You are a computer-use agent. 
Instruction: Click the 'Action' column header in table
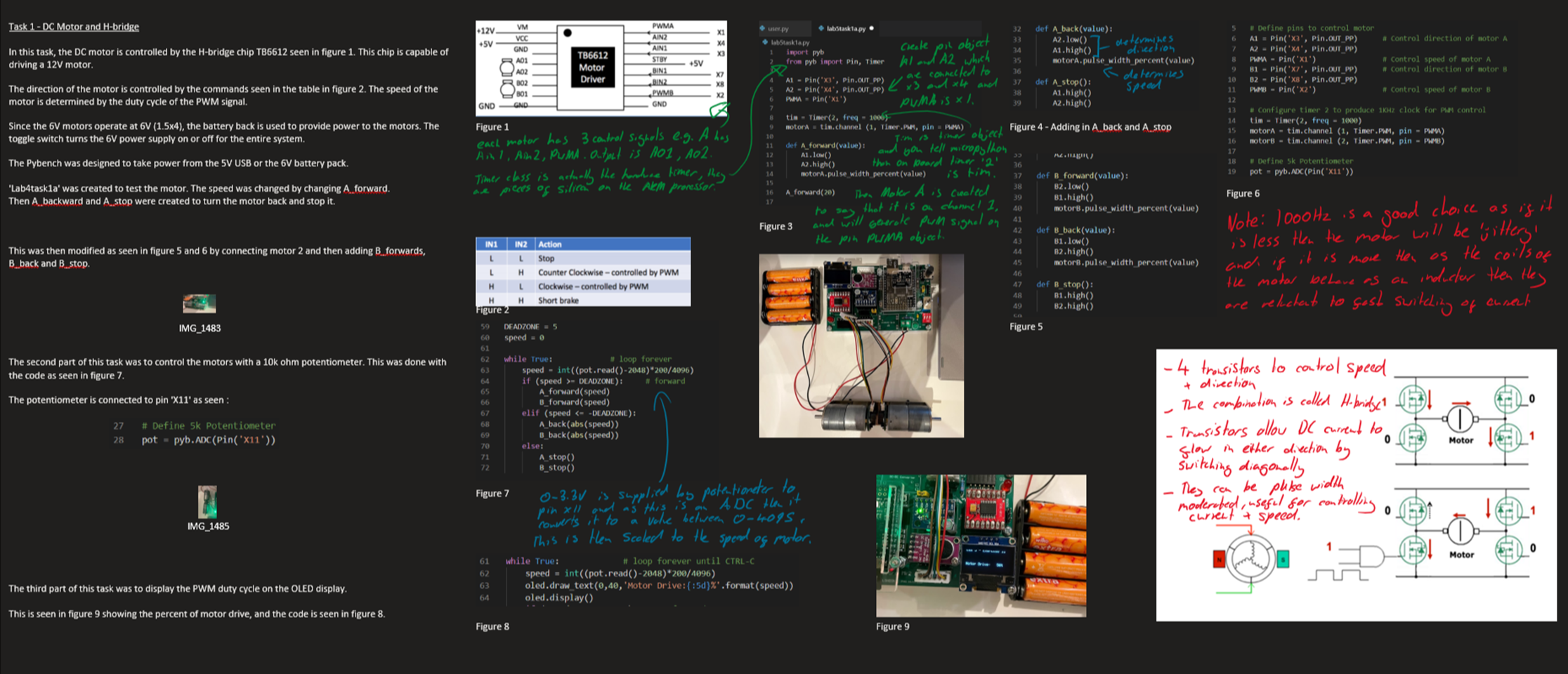point(549,244)
